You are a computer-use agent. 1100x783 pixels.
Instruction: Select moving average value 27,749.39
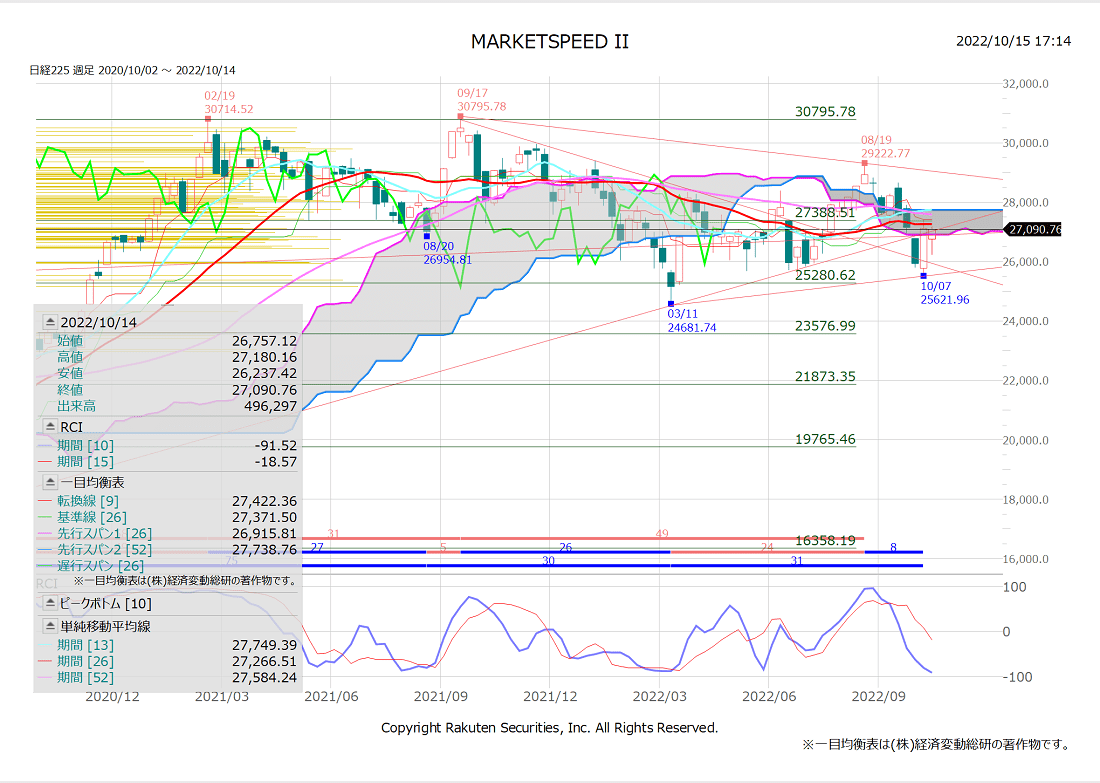pyautogui.click(x=264, y=645)
